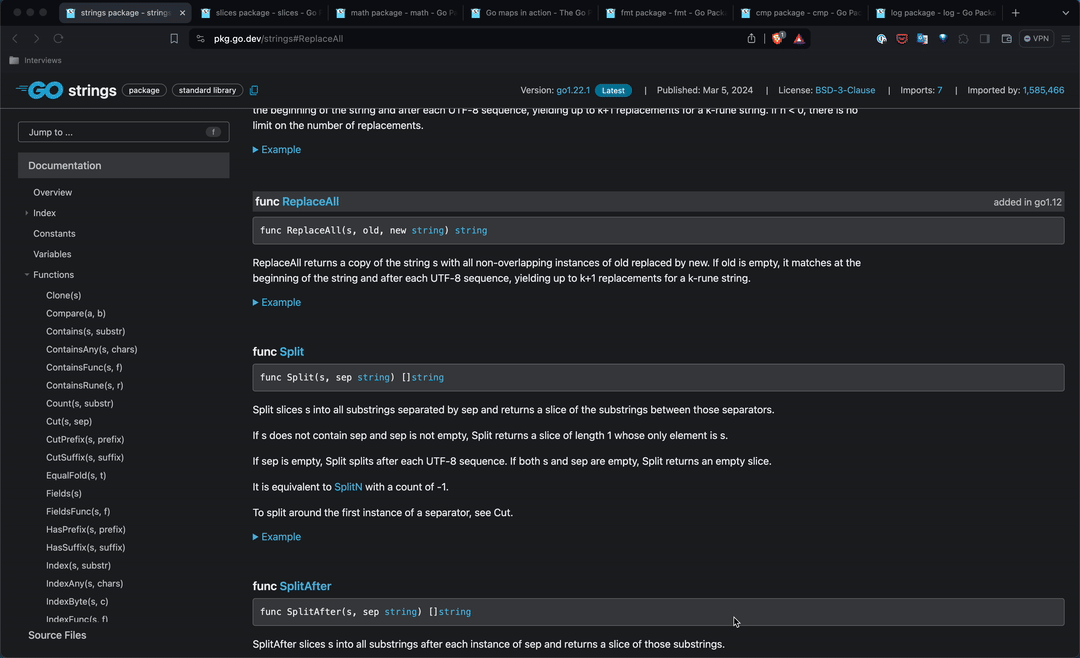Toggle the browser sidebar panel icon

[x=985, y=39]
